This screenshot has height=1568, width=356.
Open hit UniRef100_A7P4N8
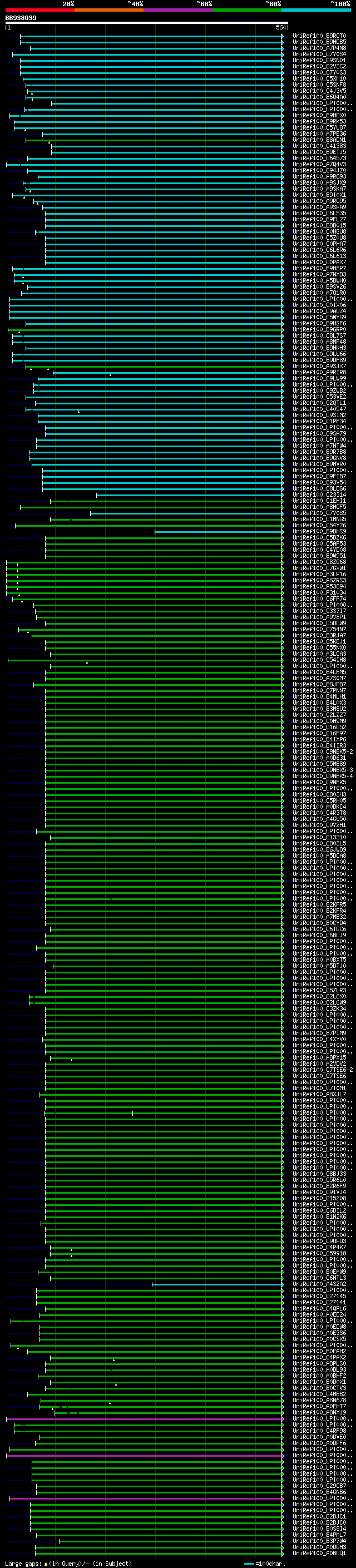coord(319,48)
